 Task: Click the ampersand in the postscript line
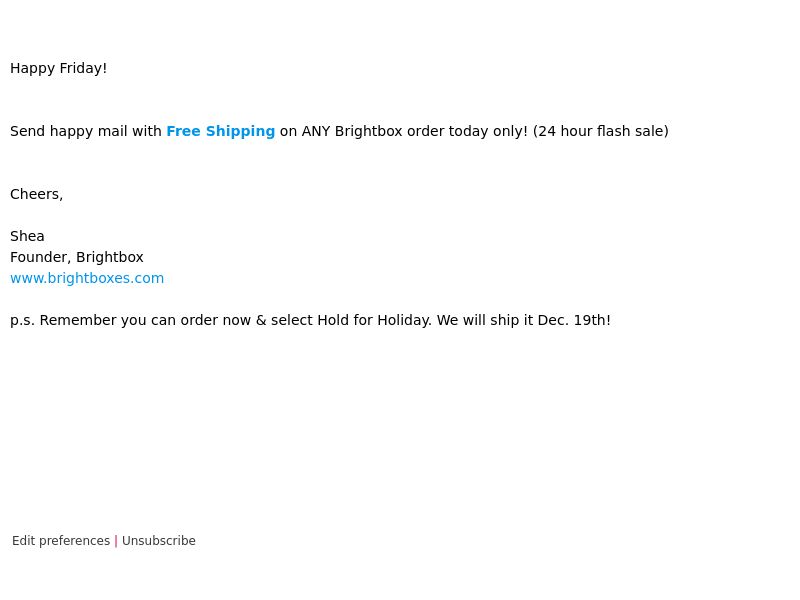coord(261,320)
